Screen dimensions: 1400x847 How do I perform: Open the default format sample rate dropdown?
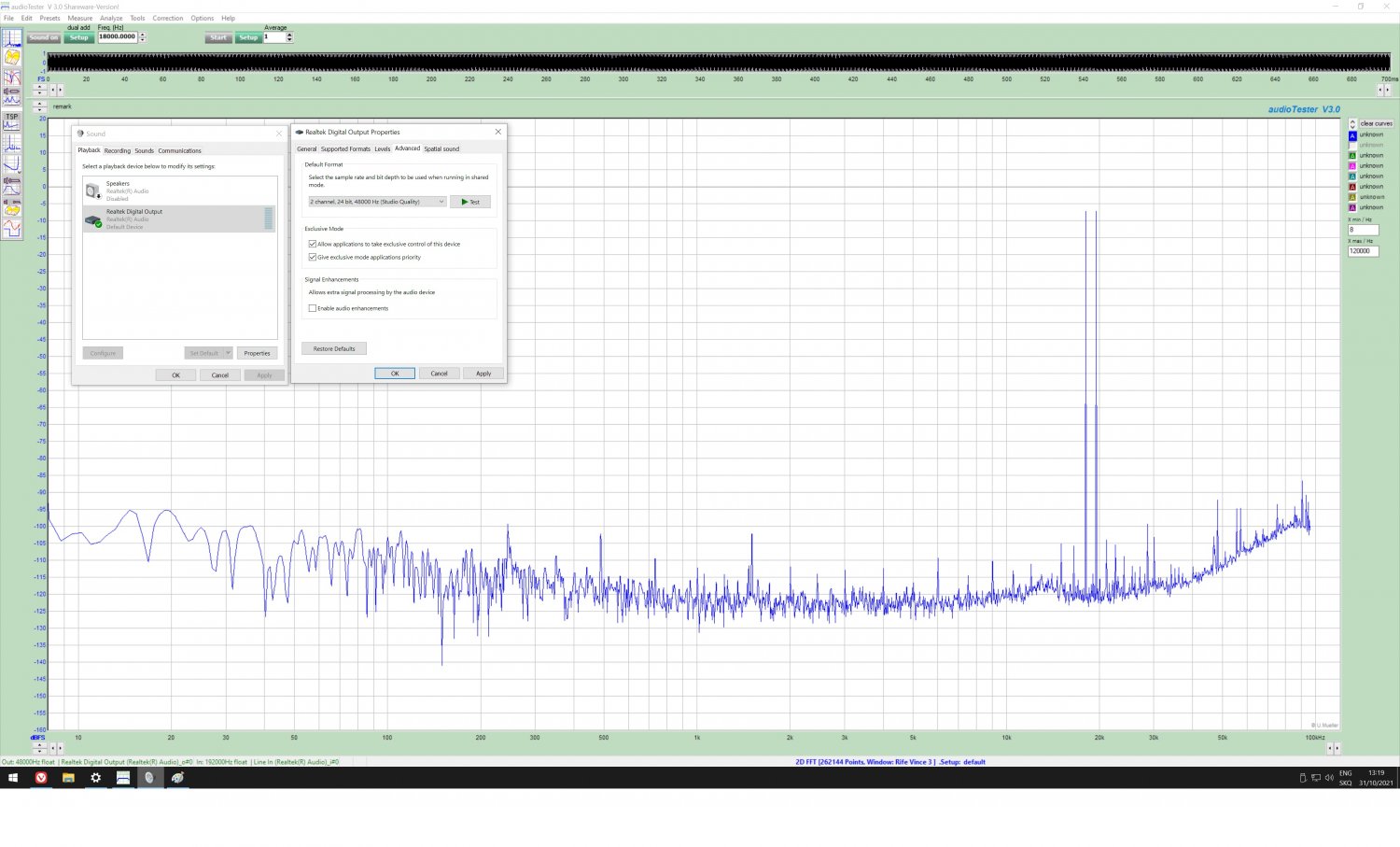click(x=377, y=202)
